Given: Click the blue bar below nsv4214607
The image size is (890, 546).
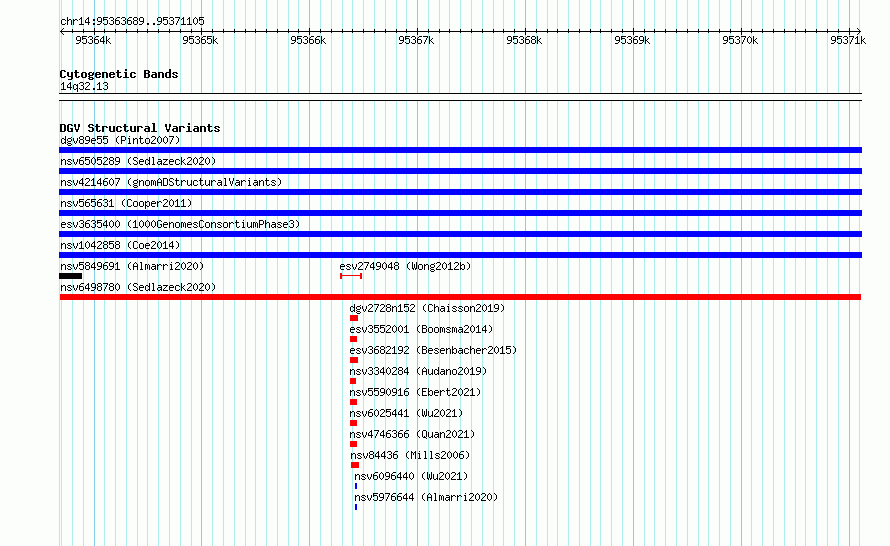Looking at the screenshot, I should (x=460, y=192).
